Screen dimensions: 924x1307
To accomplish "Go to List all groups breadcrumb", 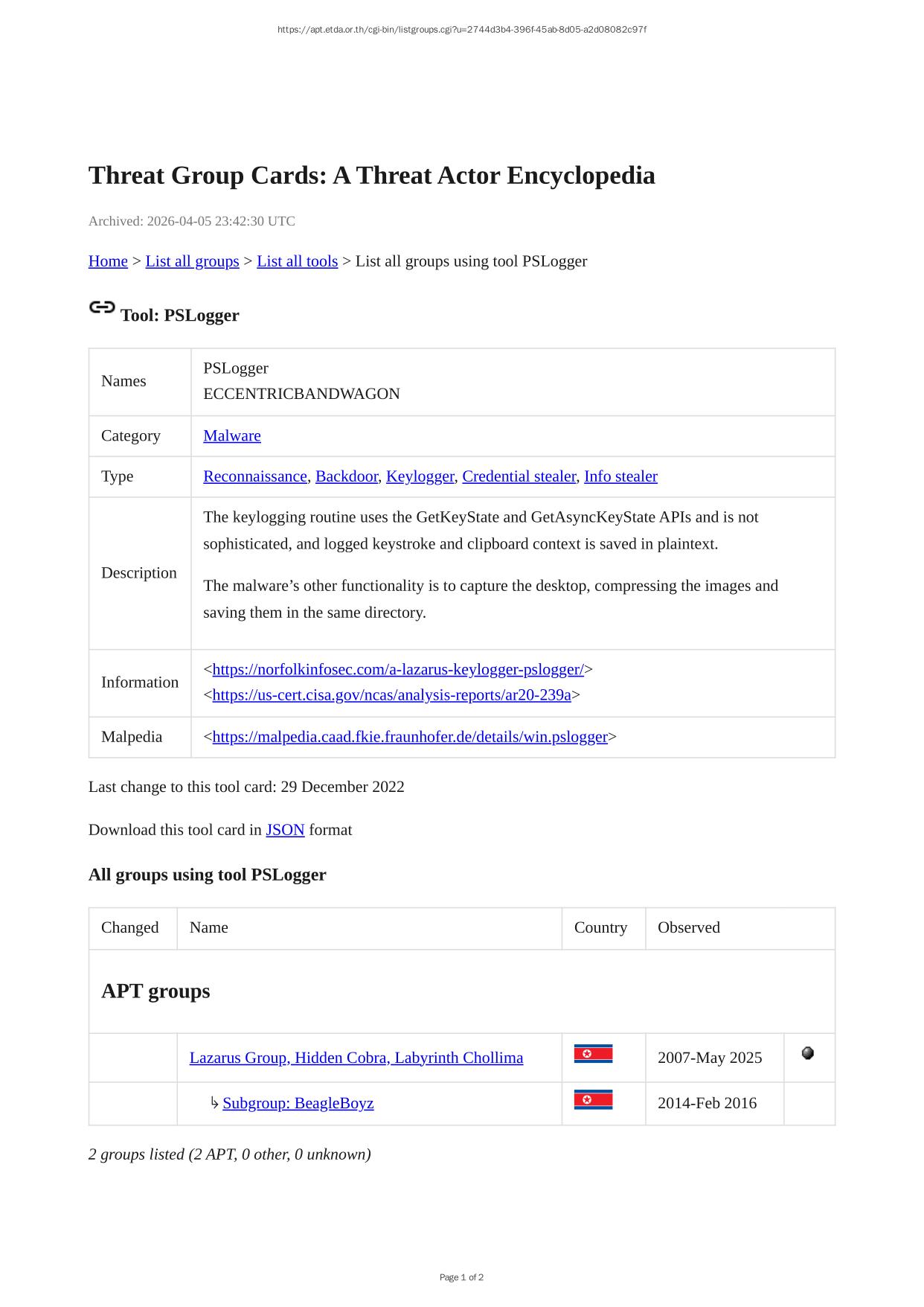I will [192, 261].
